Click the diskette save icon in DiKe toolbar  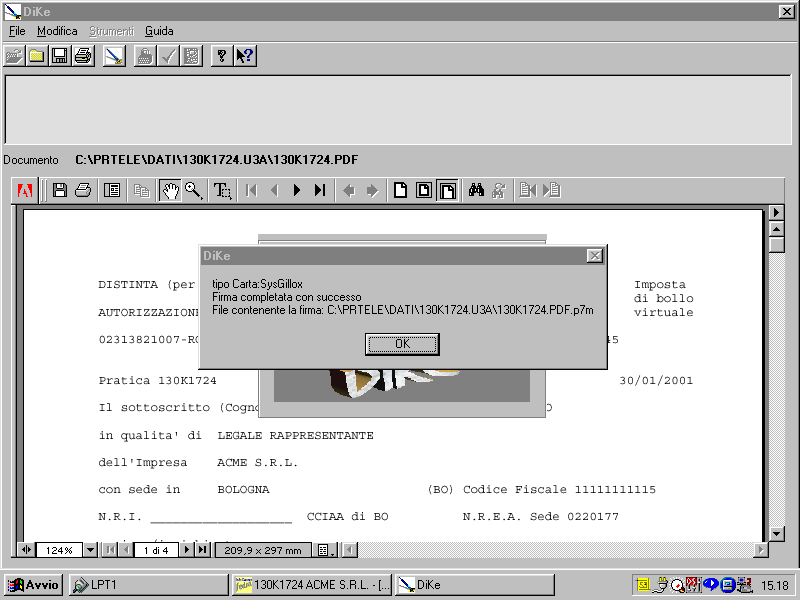point(60,56)
